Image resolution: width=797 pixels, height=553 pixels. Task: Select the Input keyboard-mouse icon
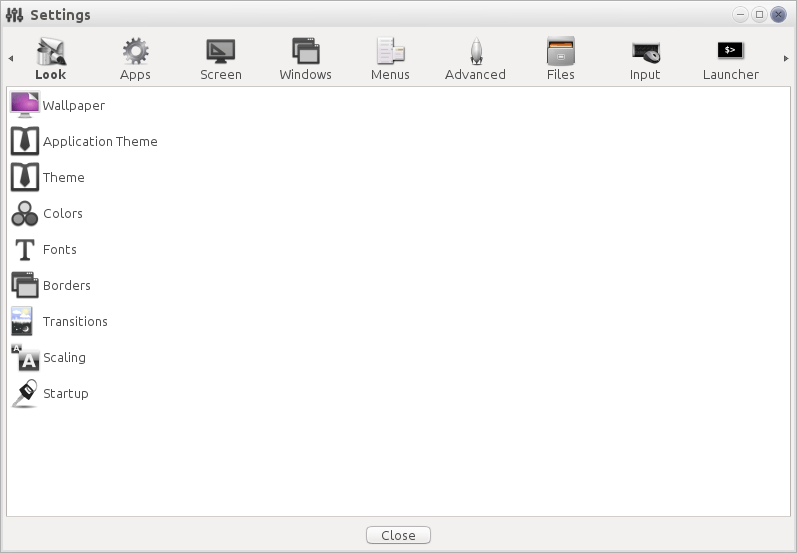pos(646,52)
